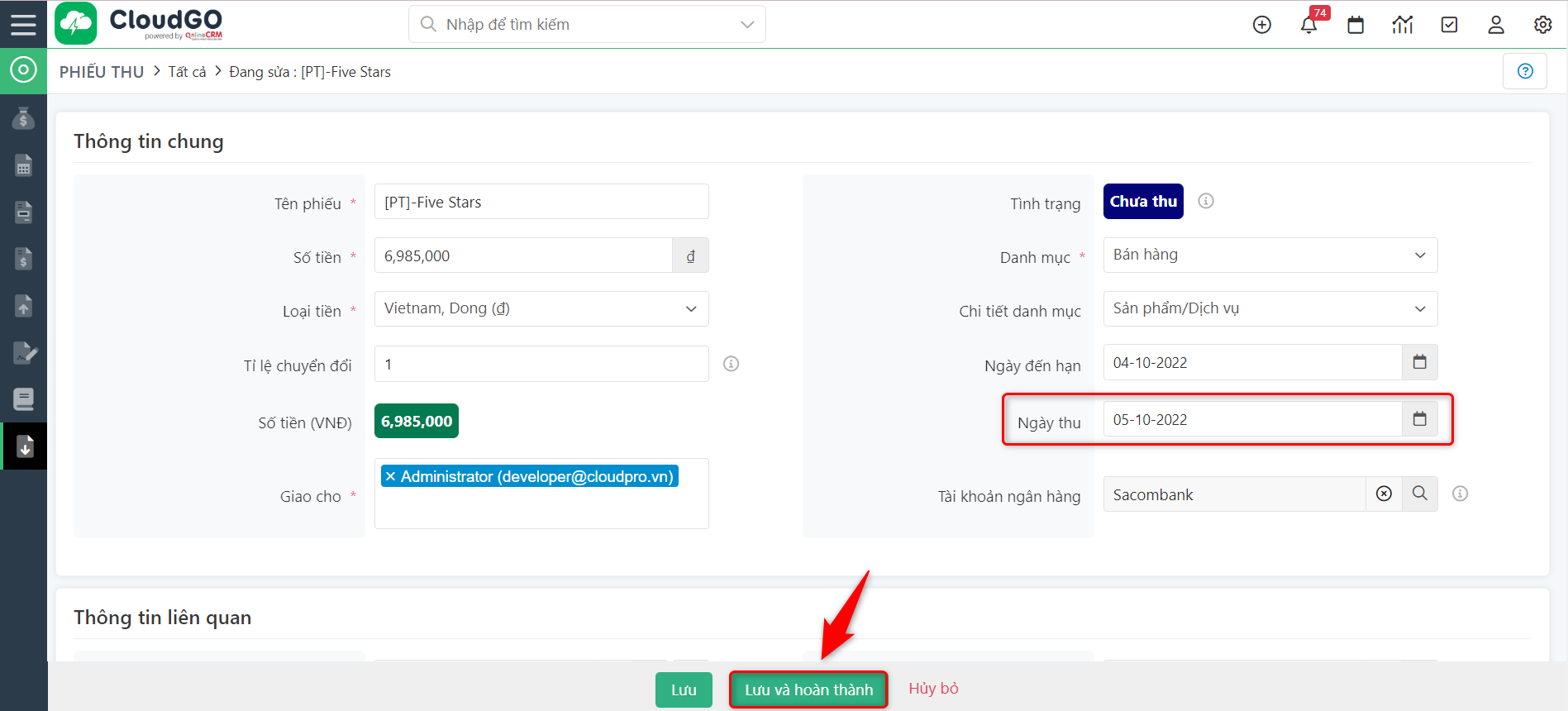The image size is (1568, 711).
Task: Open the user profile icon
Action: pyautogui.click(x=1495, y=25)
